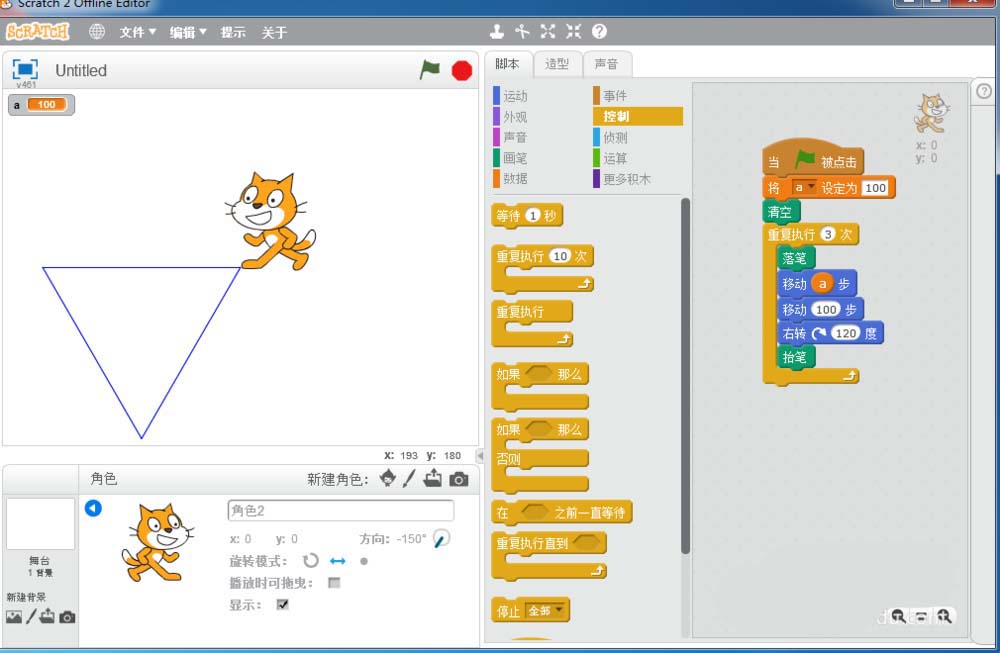
Task: Toggle draggable in player checkbox
Action: [334, 583]
